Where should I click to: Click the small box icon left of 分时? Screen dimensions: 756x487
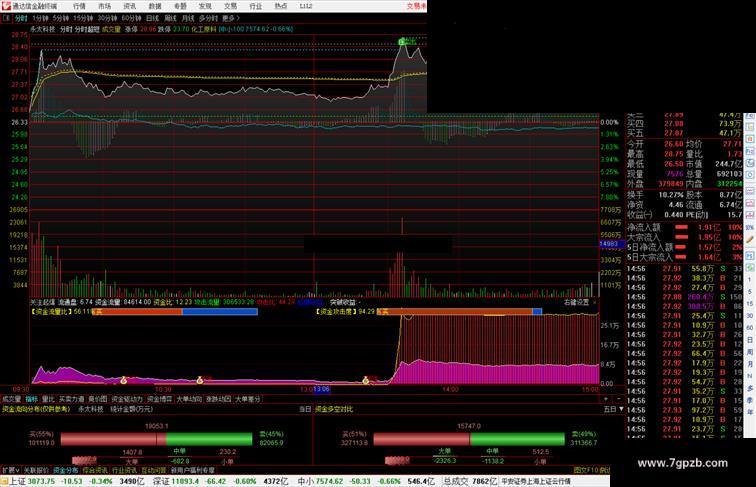[6, 18]
